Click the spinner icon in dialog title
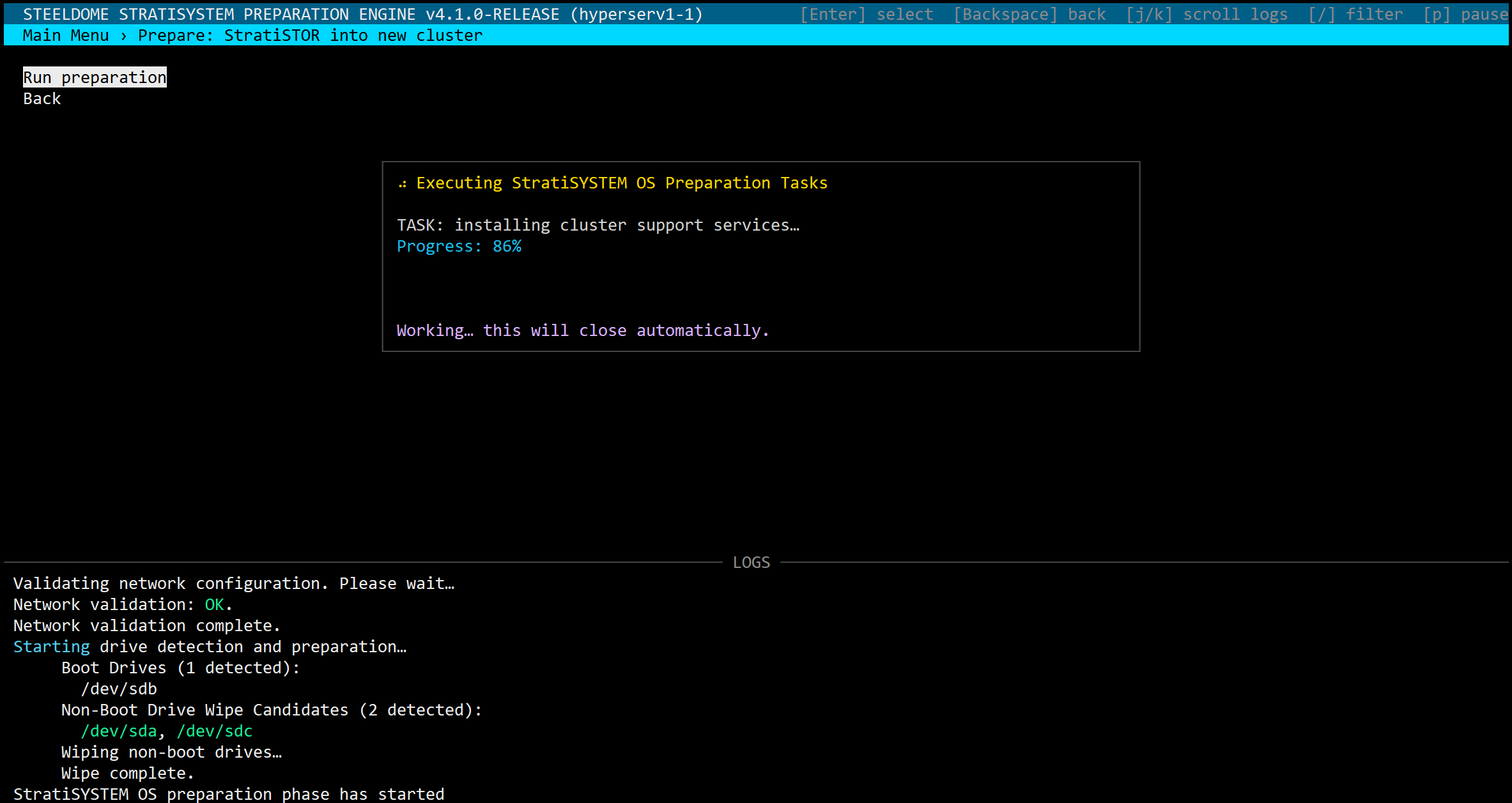Viewport: 1512px width, 803px height. click(403, 184)
